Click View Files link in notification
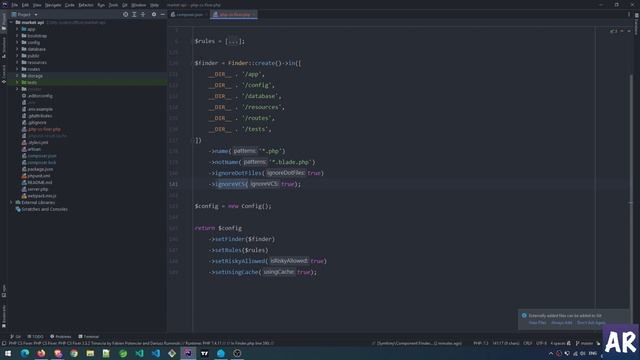This screenshot has width=640, height=360. [x=537, y=322]
